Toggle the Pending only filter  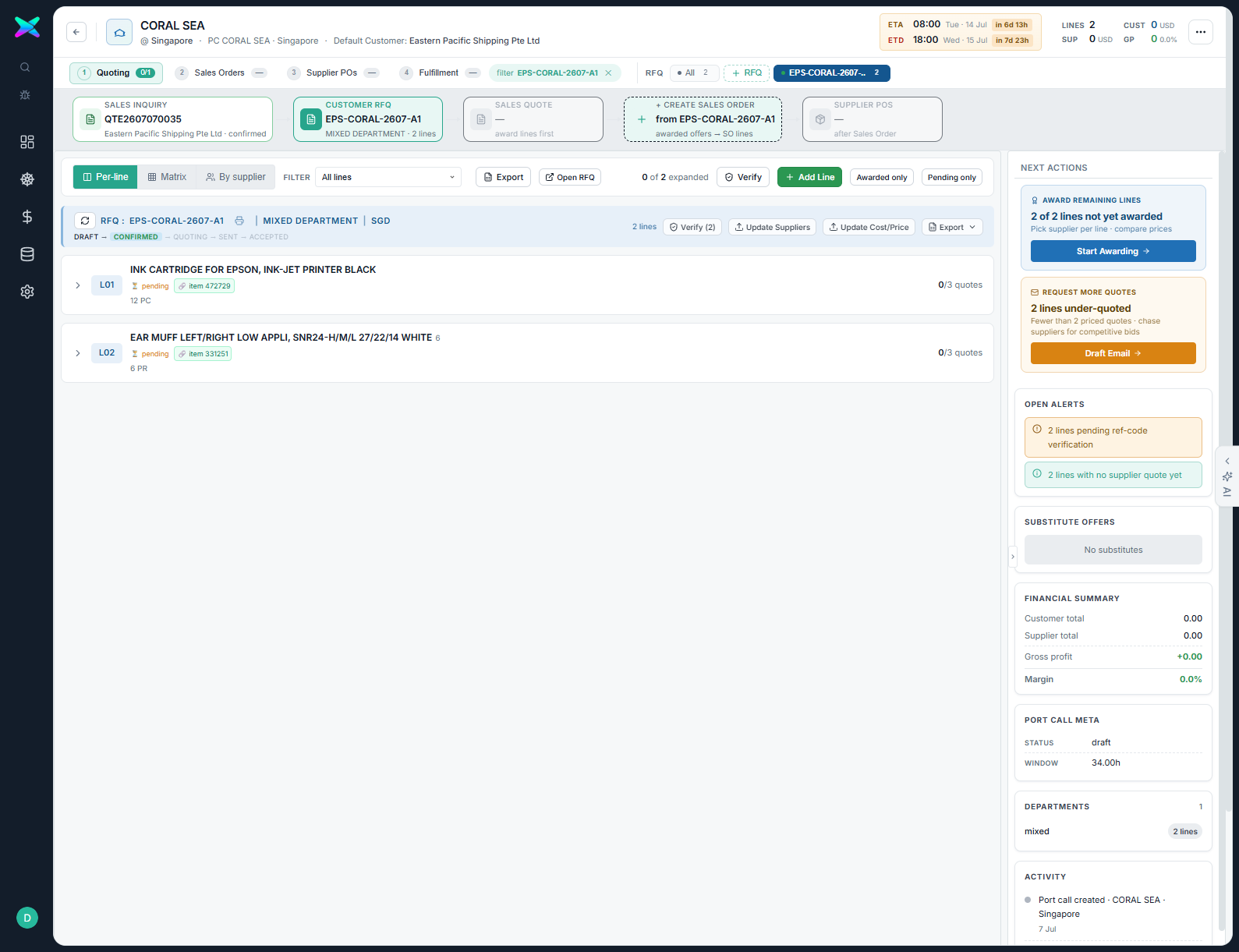click(x=951, y=177)
